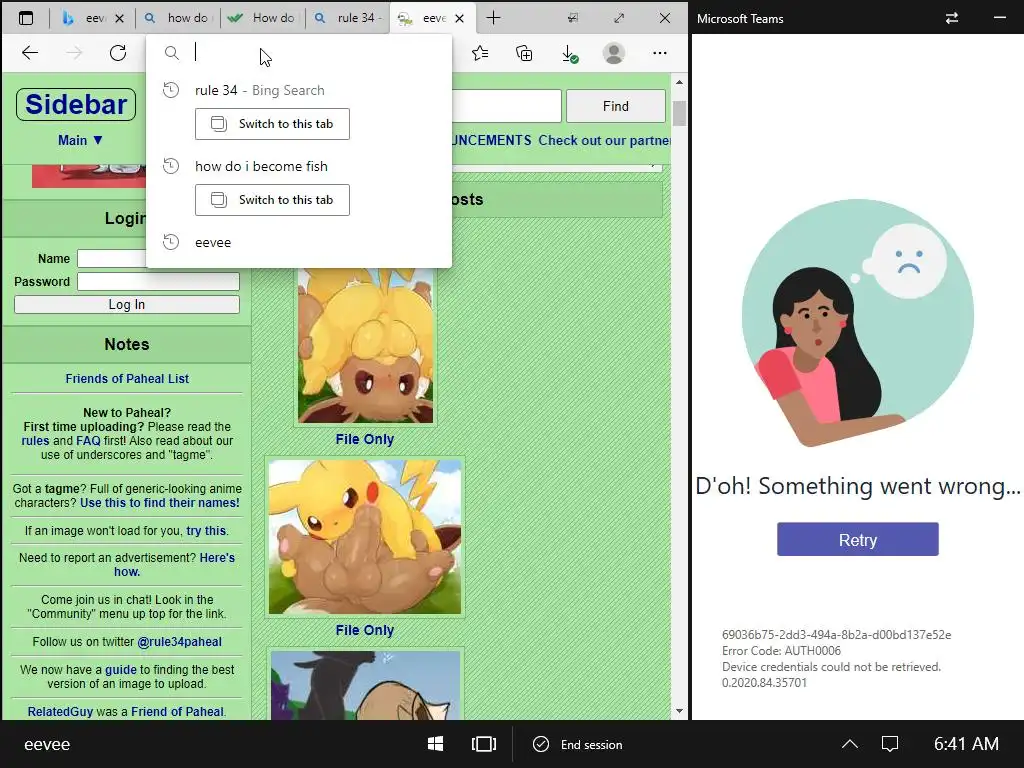
Task: Click the 6:41 AM clock
Action: point(966,744)
